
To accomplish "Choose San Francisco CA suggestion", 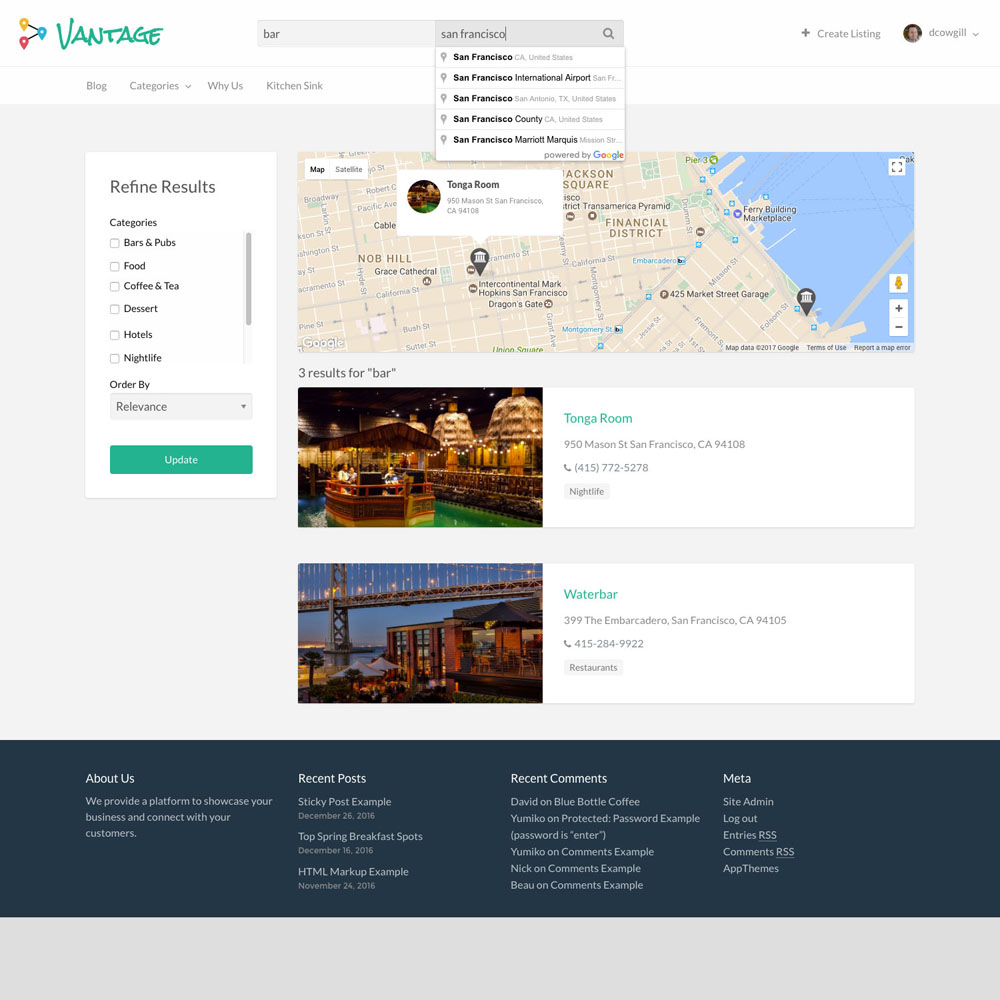I will [x=530, y=57].
